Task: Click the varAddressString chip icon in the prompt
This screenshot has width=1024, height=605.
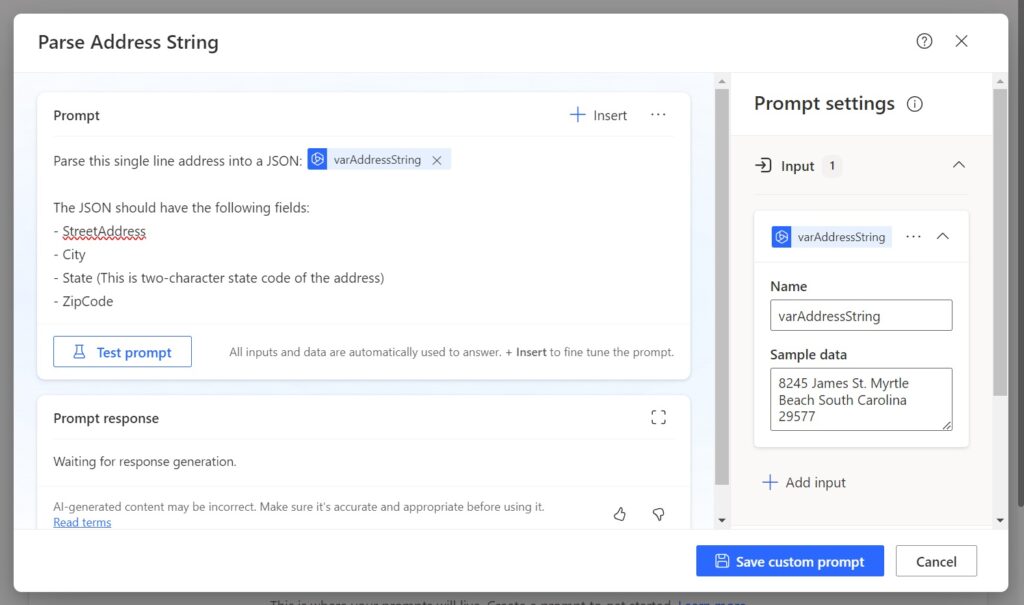Action: pyautogui.click(x=317, y=159)
